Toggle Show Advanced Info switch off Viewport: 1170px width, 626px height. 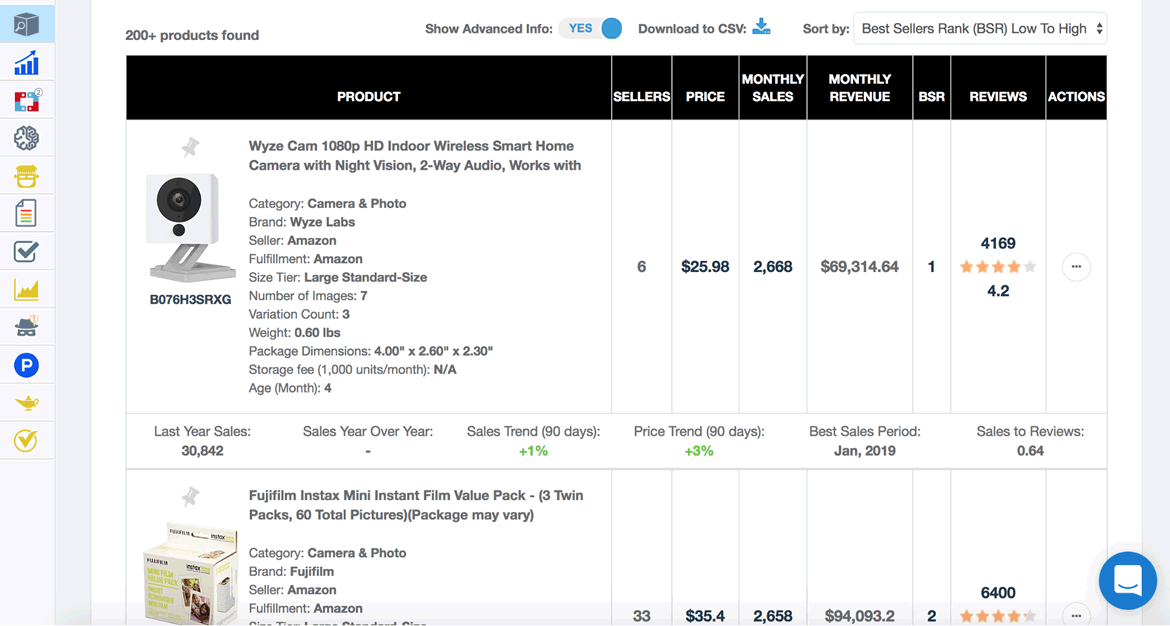pos(590,28)
